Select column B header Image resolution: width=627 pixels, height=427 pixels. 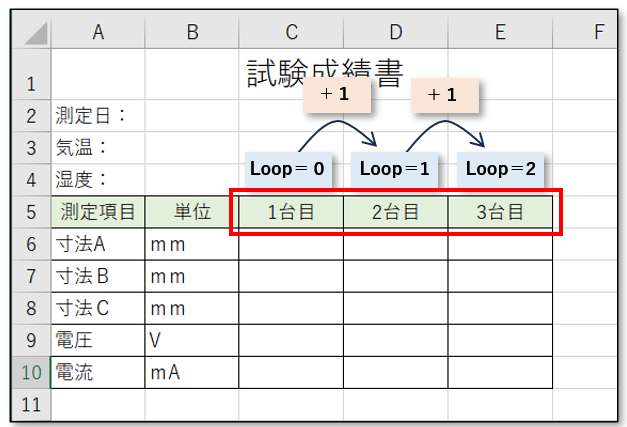[191, 33]
